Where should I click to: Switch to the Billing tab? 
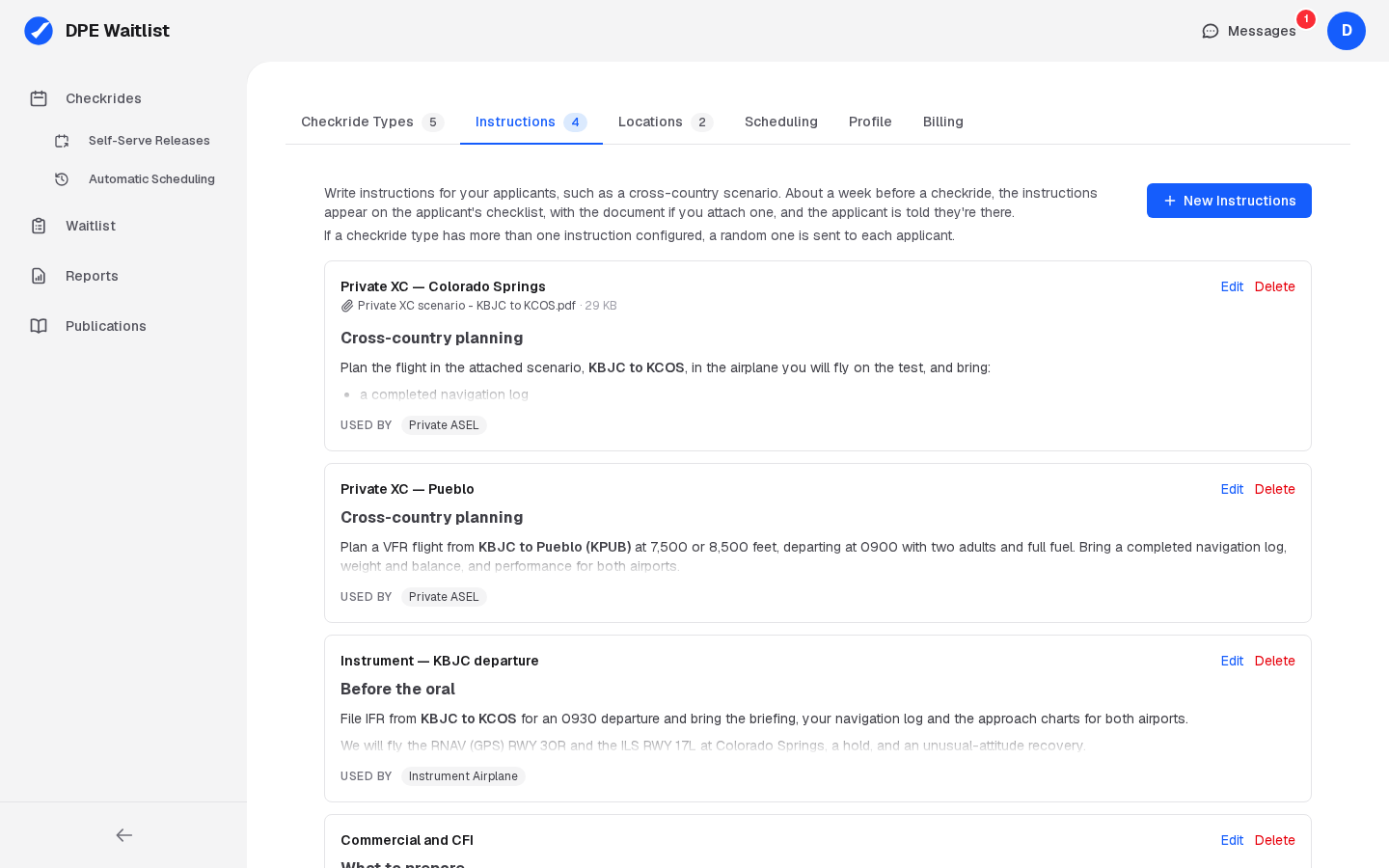[943, 122]
